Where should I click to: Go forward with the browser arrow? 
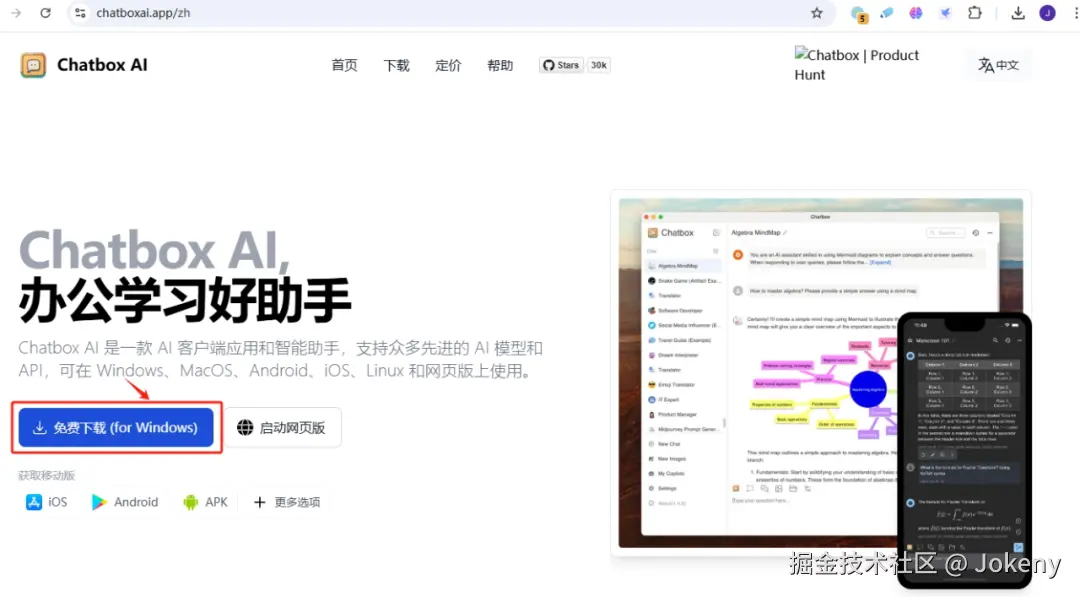(16, 13)
